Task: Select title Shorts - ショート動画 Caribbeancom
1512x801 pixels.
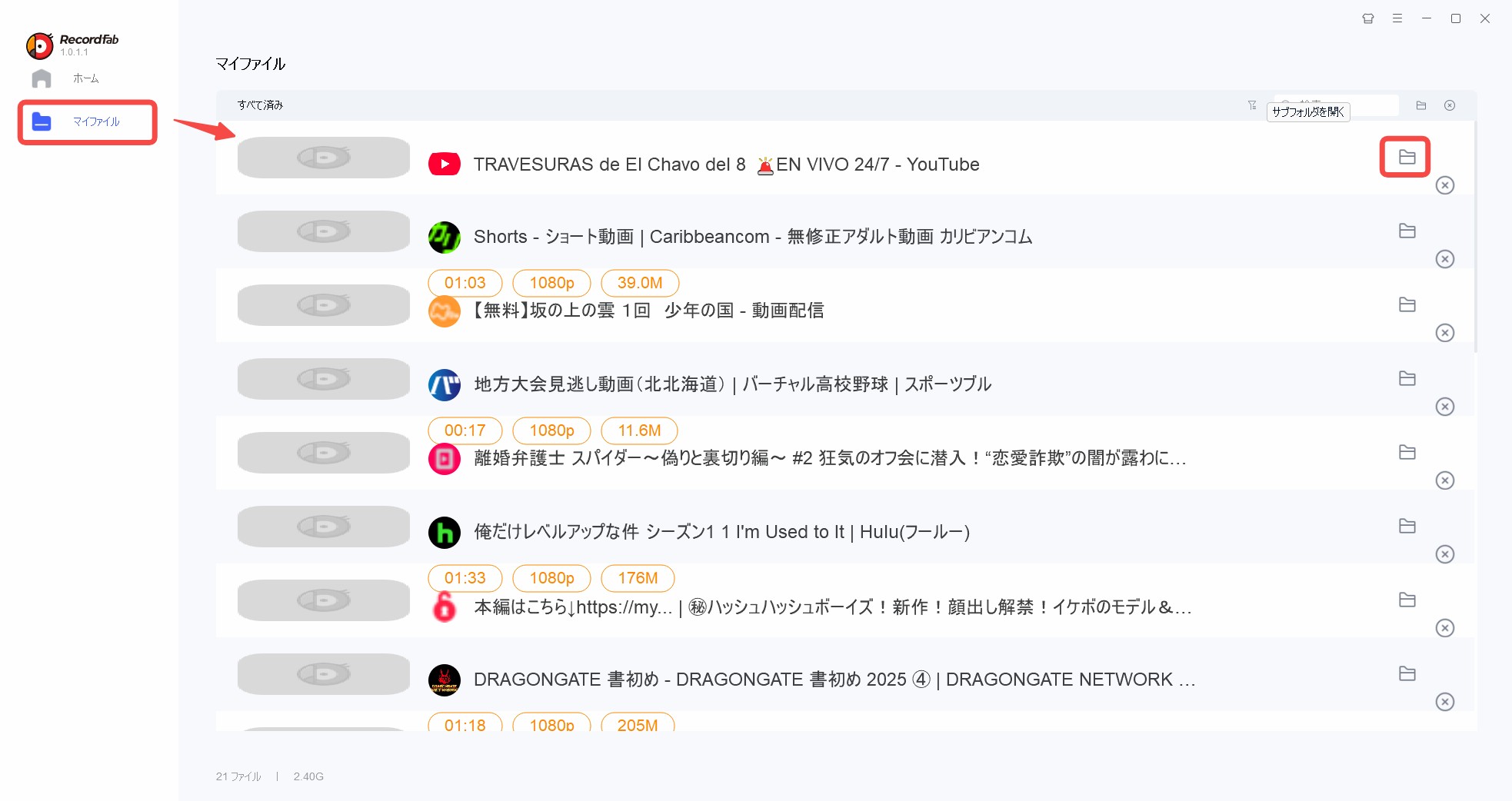Action: click(753, 237)
